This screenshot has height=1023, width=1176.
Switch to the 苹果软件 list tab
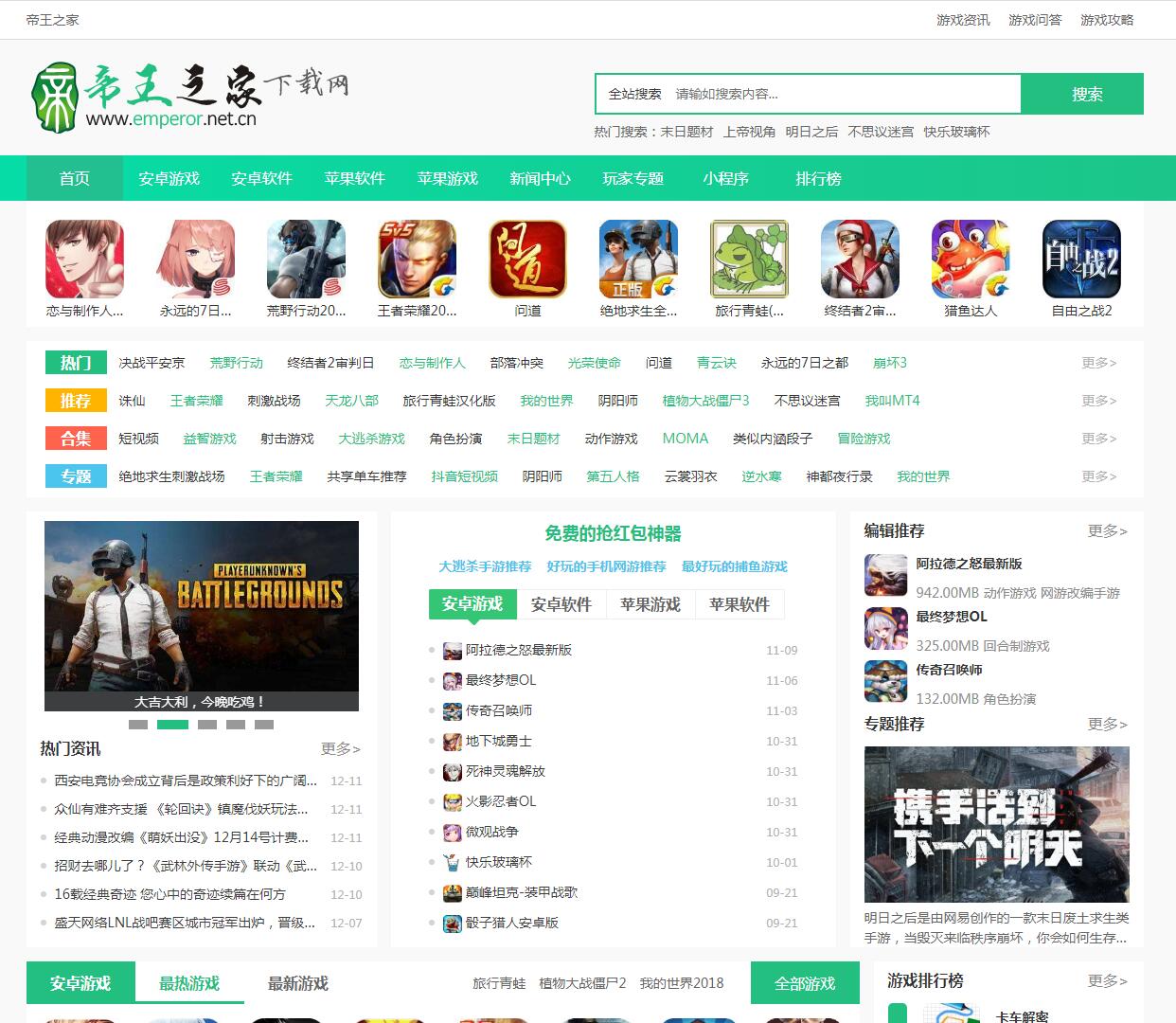[x=739, y=604]
